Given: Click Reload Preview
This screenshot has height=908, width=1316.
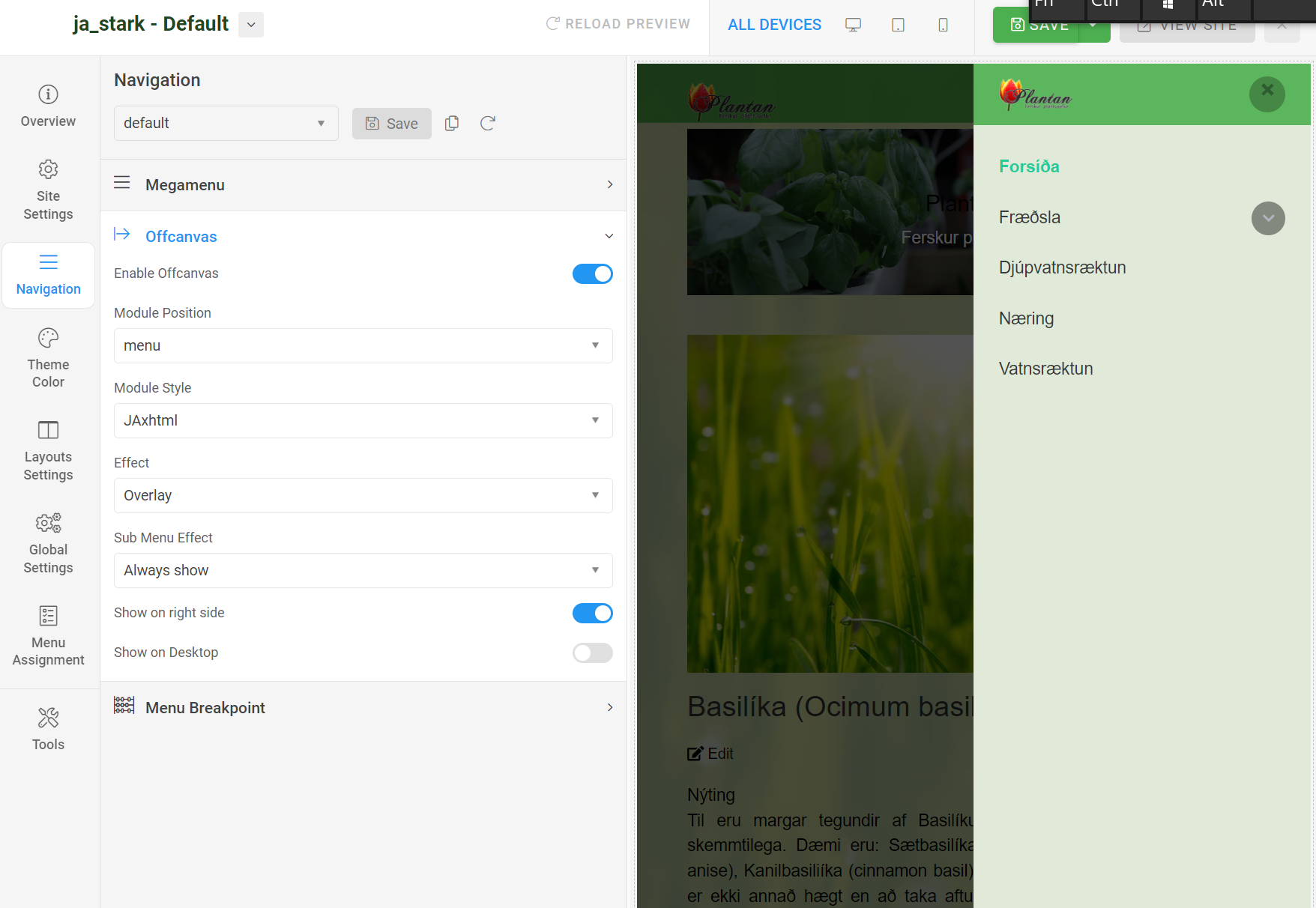Looking at the screenshot, I should pos(618,24).
